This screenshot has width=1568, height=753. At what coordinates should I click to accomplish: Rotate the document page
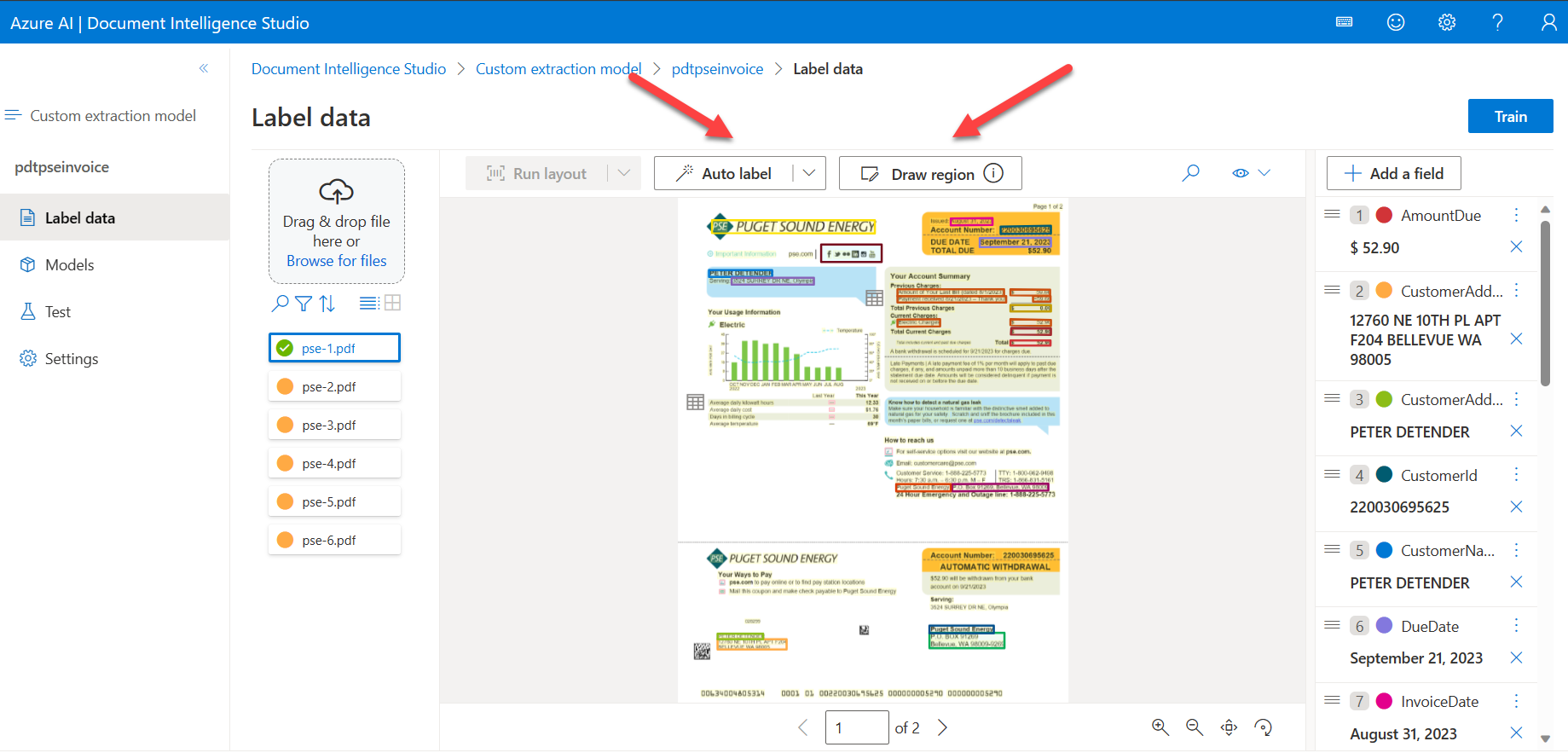click(1264, 727)
